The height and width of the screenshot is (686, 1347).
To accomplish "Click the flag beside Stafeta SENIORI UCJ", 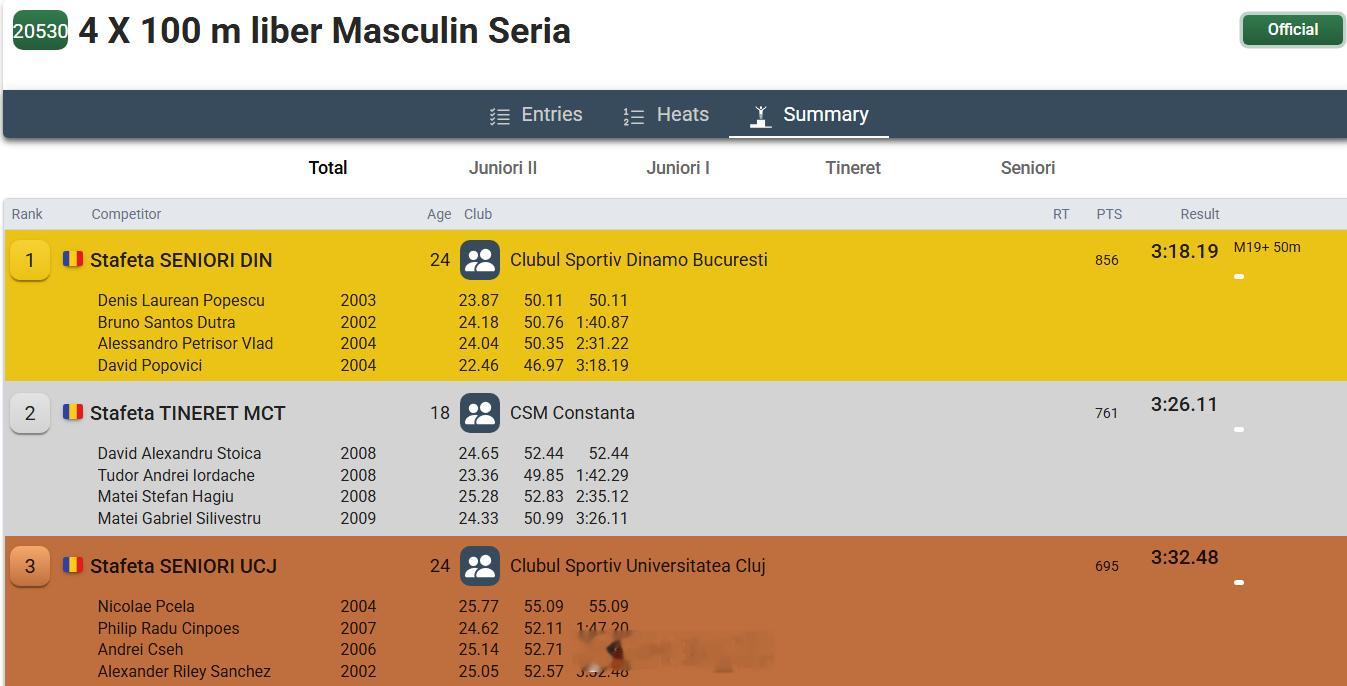I will pyautogui.click(x=73, y=565).
